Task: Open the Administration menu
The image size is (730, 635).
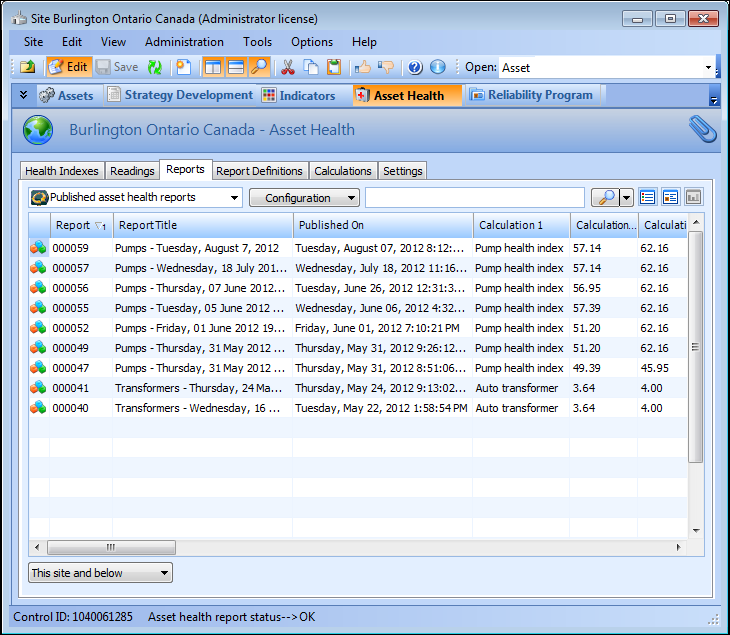Action: click(x=184, y=42)
